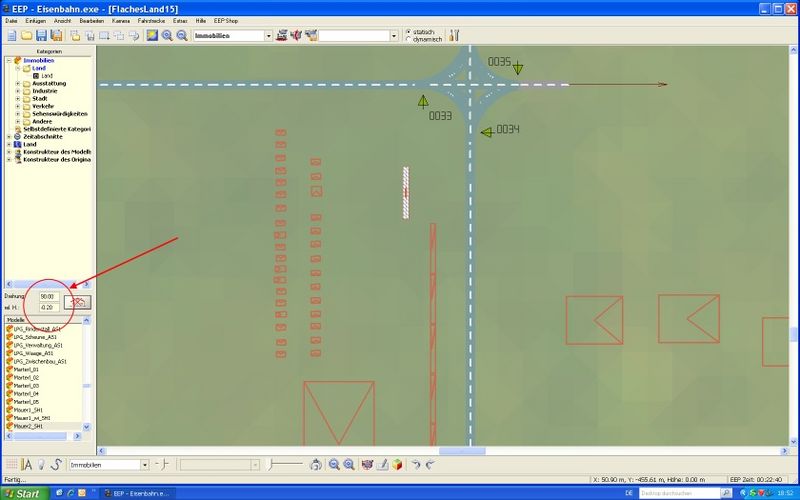Select LPG_Scheune_AS1 in the Modelle list
Screen dimensions: 800x500
click(35, 337)
